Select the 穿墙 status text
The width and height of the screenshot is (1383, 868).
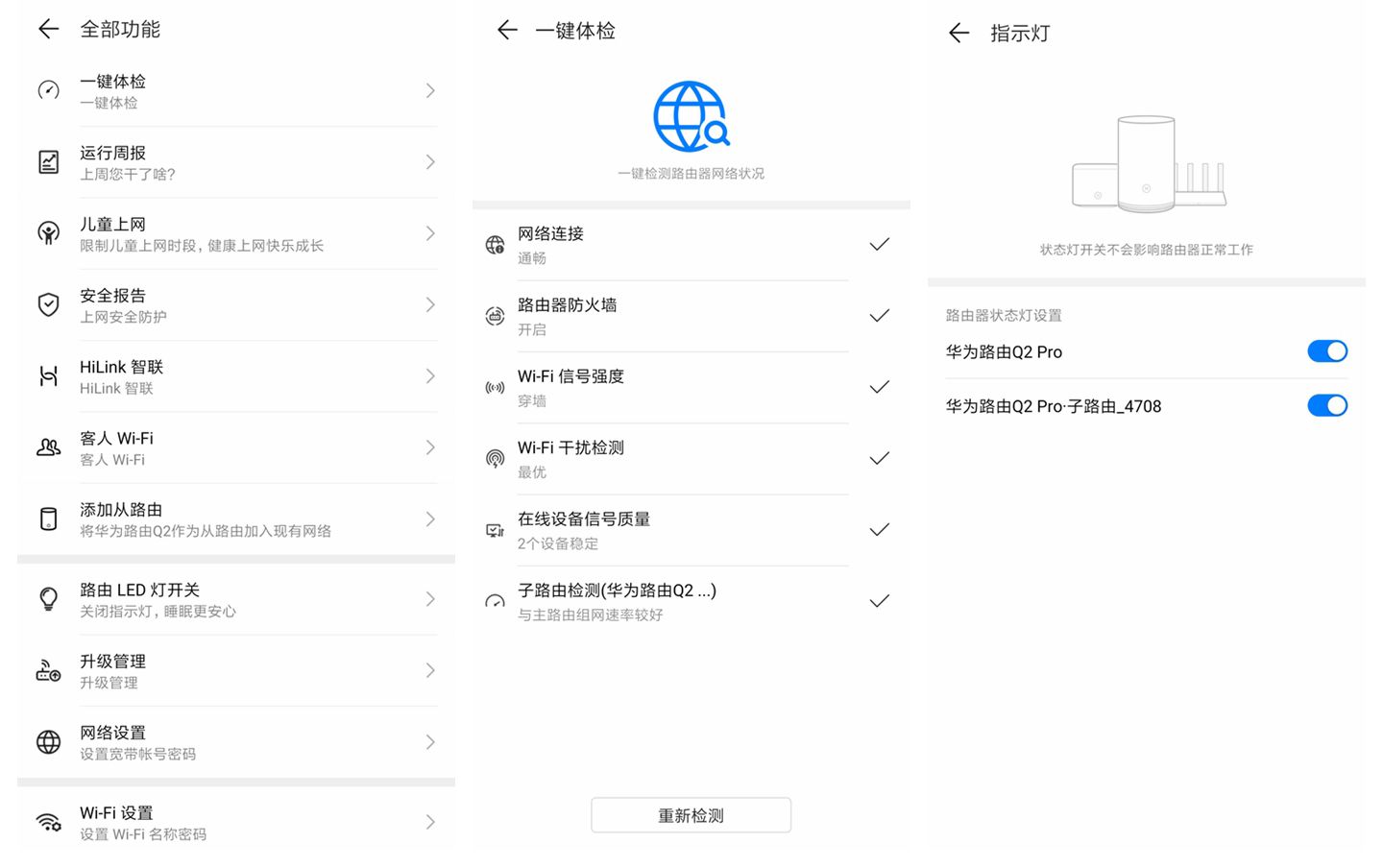pos(532,401)
